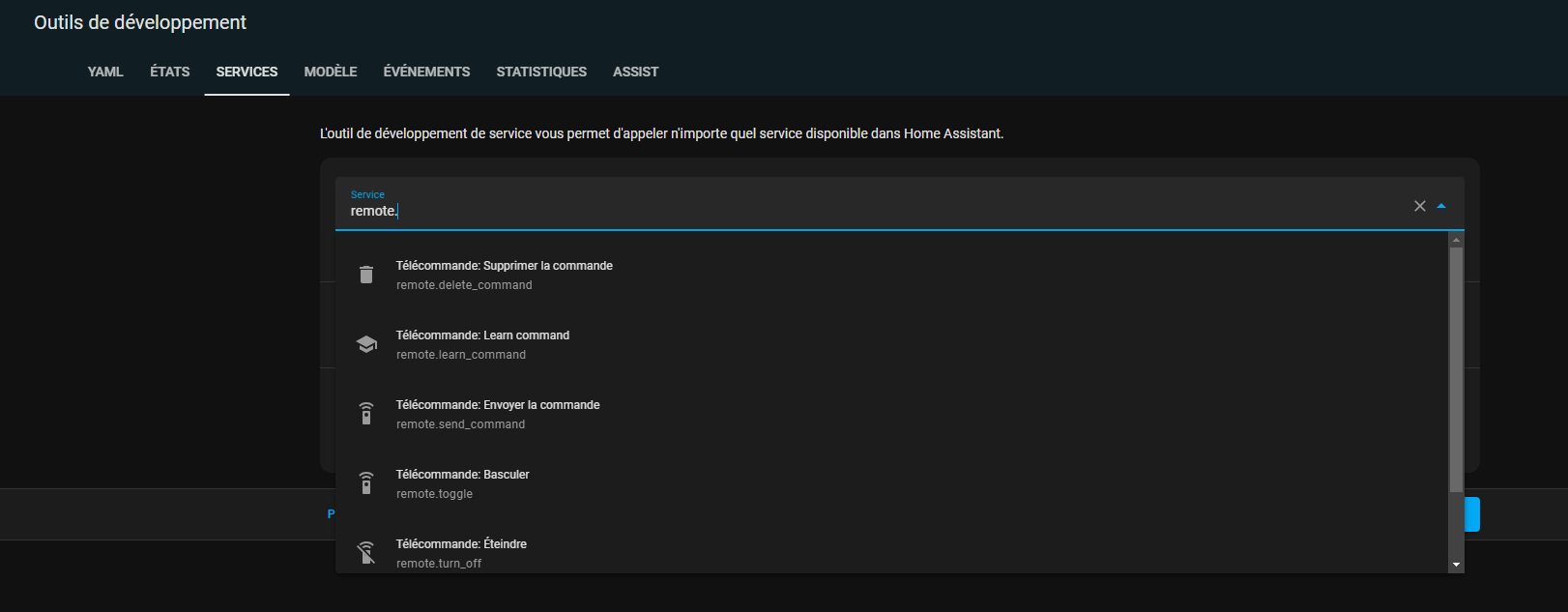This screenshot has height=612, width=1568.
Task: Open the ÉVÉNEMENTS tab
Action: point(426,72)
